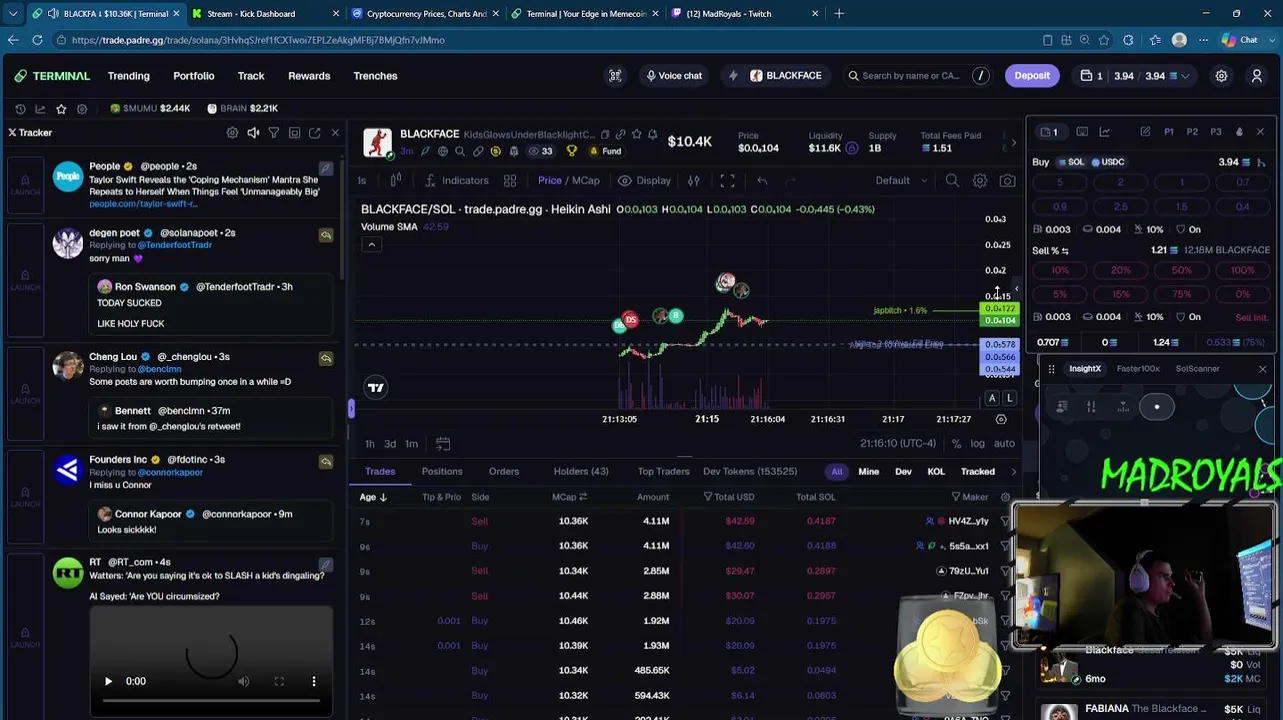
Task: Expand the wallet balance dropdown in the header
Action: [1186, 76]
